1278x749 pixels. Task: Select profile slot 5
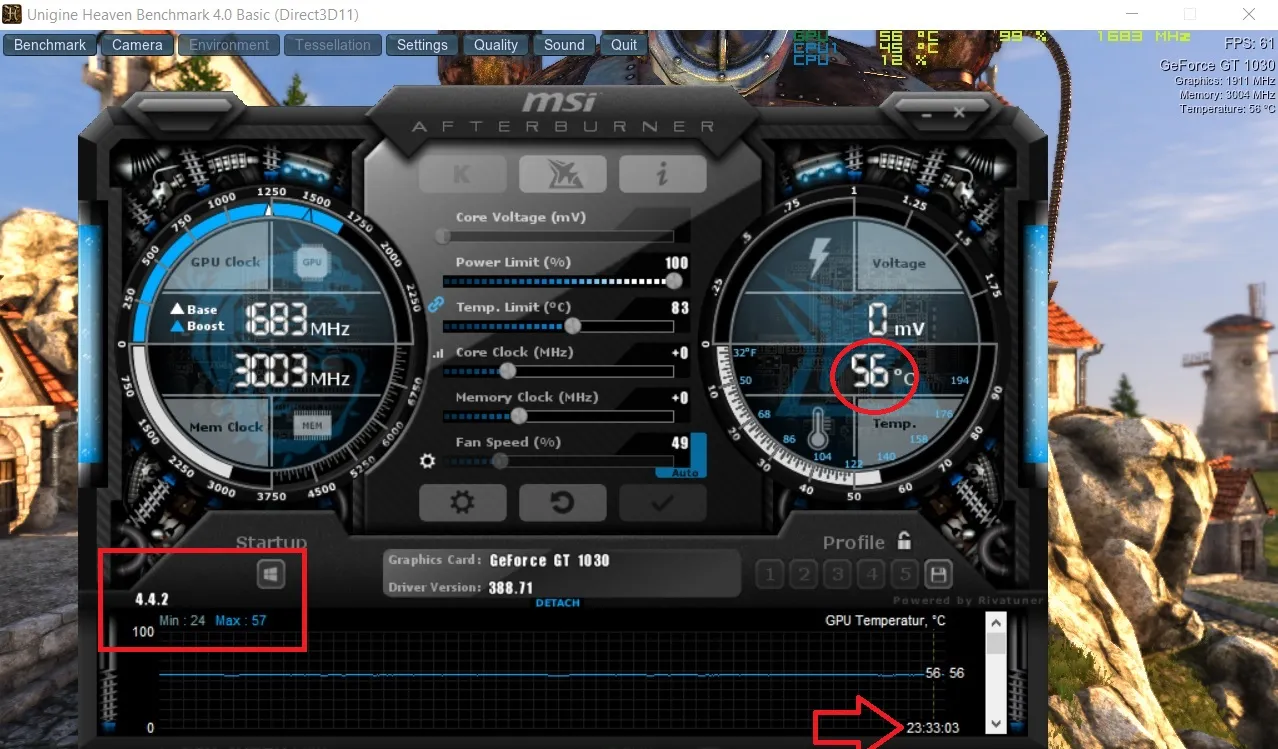point(906,575)
